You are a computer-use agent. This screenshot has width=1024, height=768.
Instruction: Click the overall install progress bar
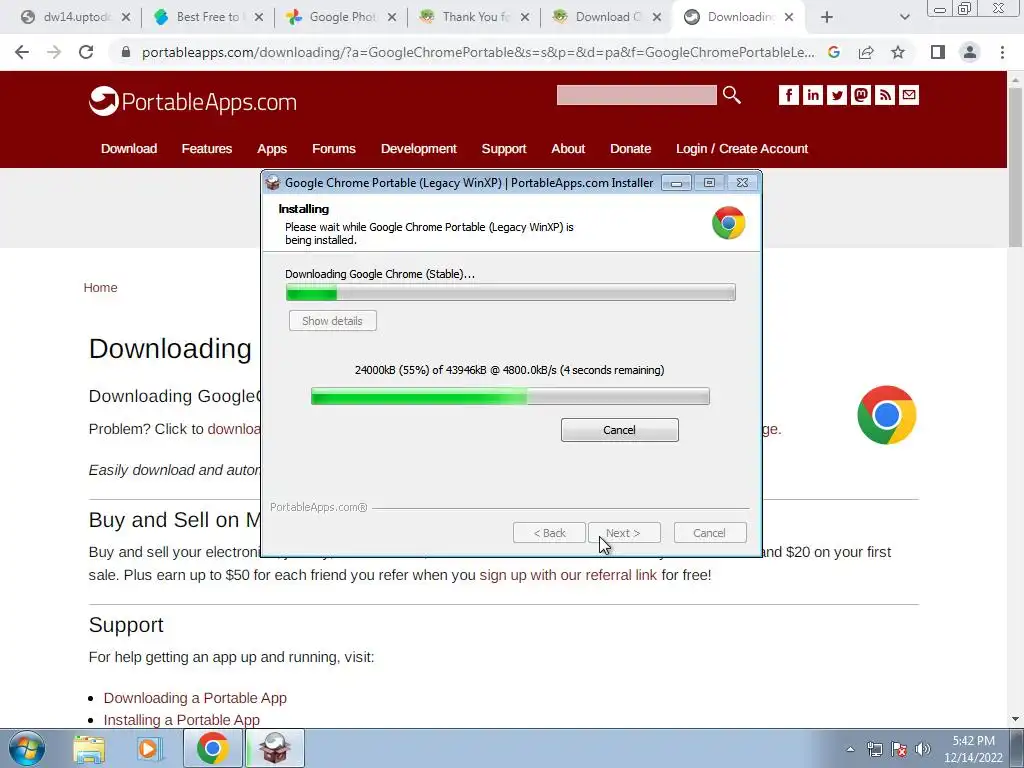511,293
